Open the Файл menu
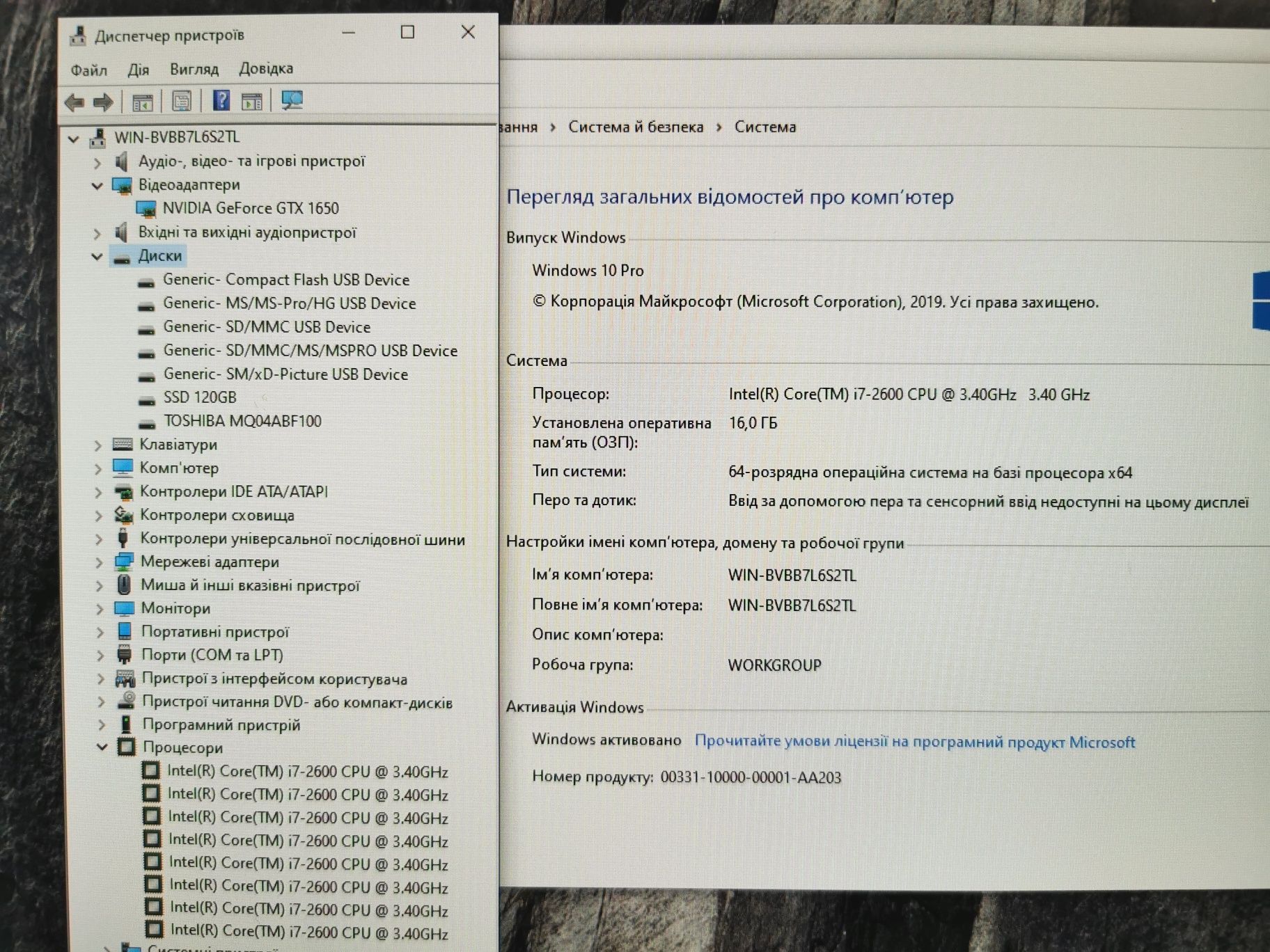This screenshot has width=1270, height=952. point(88,70)
